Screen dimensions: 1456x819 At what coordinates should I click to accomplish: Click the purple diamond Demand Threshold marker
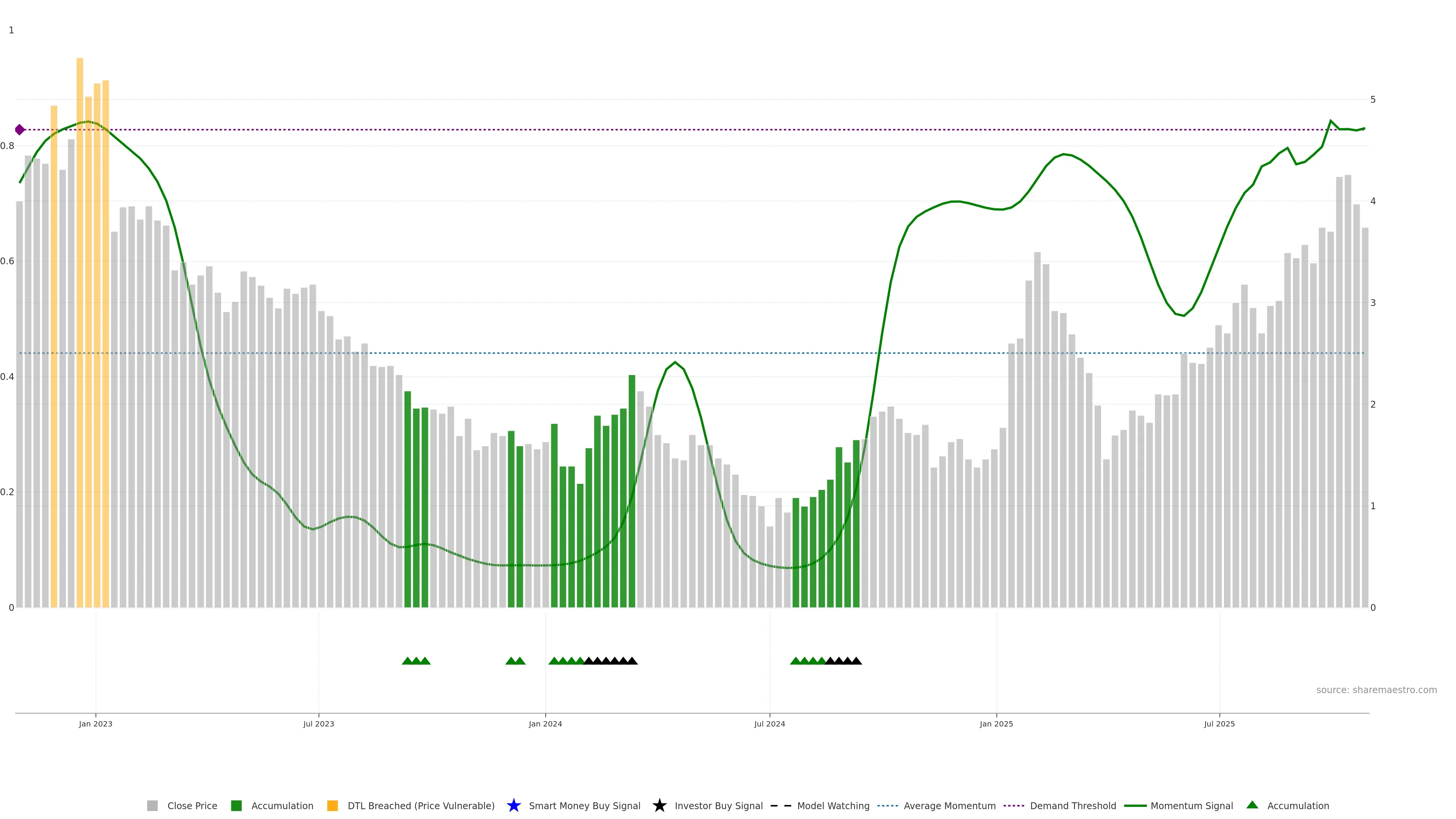[x=20, y=130]
